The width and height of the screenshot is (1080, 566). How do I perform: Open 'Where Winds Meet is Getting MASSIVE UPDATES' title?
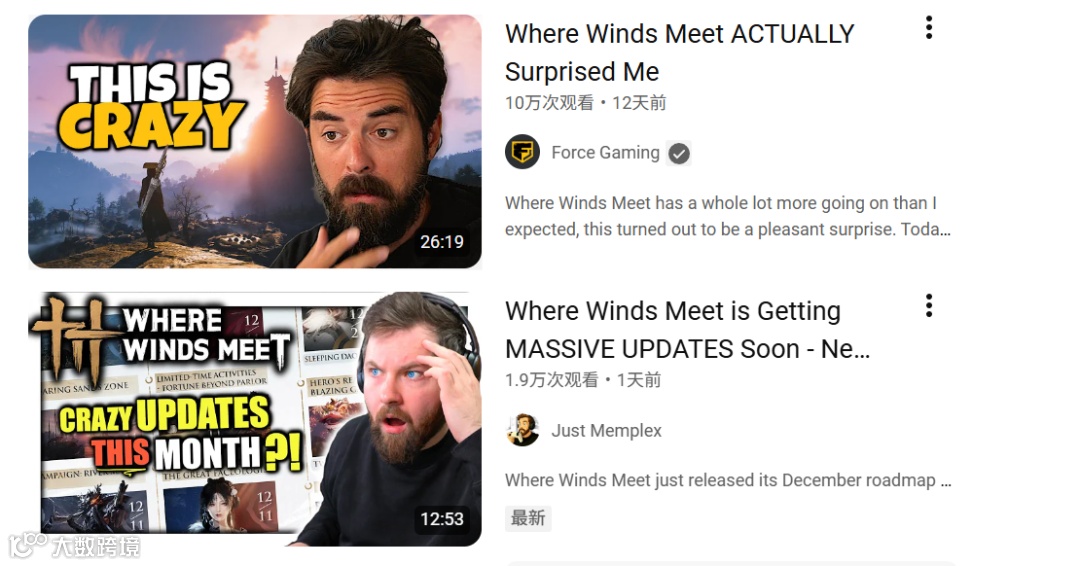pos(687,330)
